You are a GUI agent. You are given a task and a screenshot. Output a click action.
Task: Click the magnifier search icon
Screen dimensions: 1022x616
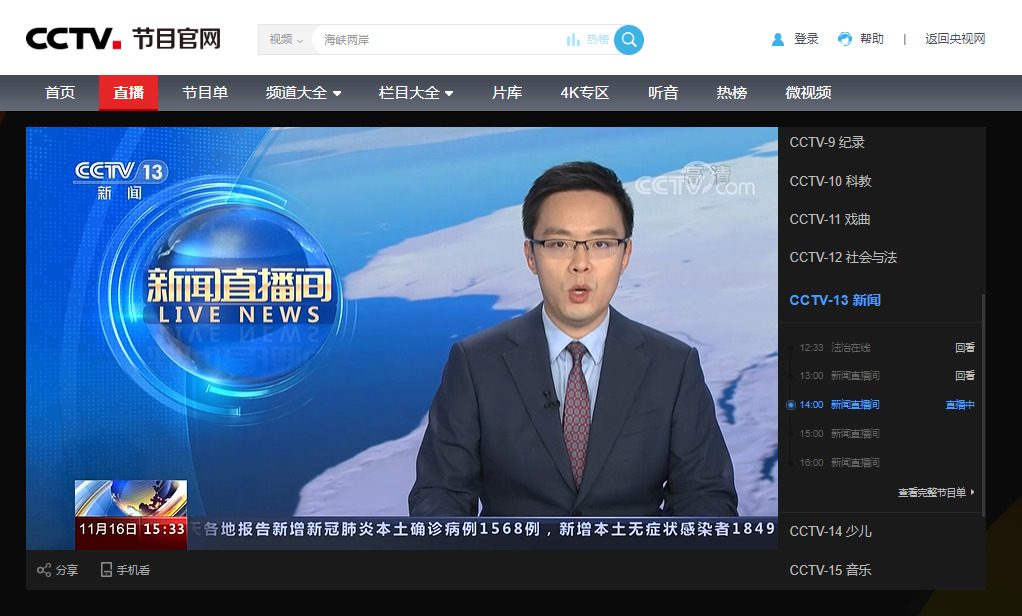pyautogui.click(x=628, y=40)
